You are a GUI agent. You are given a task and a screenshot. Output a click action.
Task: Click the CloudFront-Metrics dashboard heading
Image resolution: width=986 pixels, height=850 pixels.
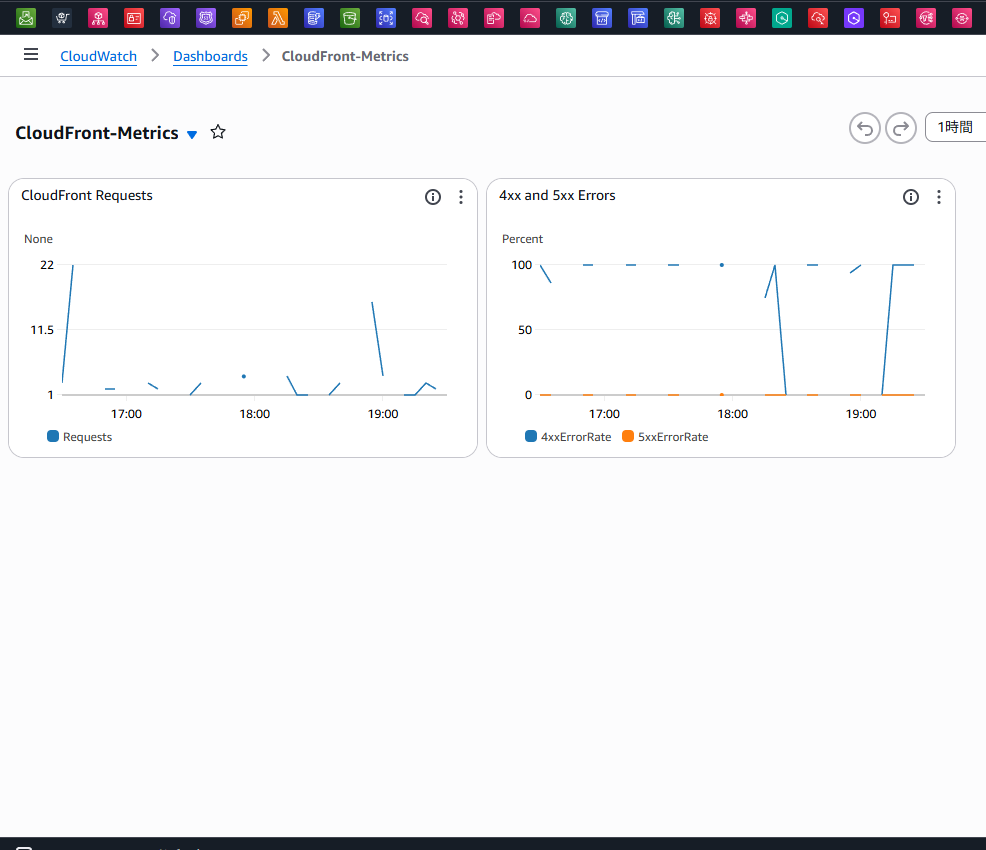click(97, 133)
